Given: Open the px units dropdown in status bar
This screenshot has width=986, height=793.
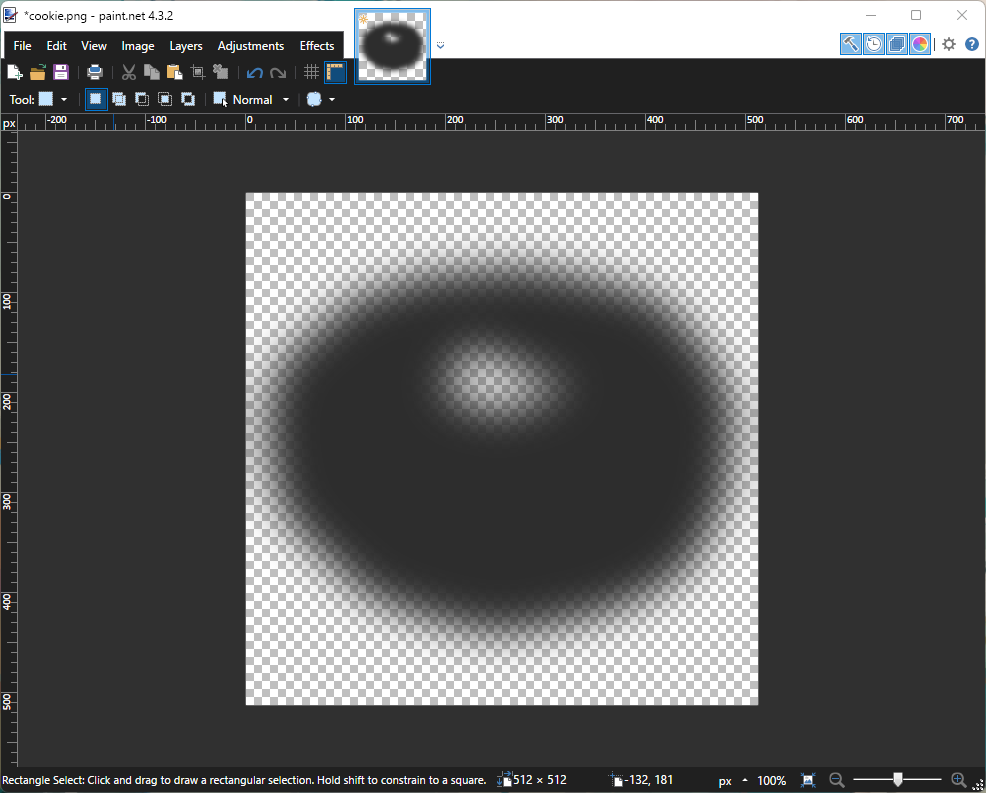Looking at the screenshot, I should 733,780.
